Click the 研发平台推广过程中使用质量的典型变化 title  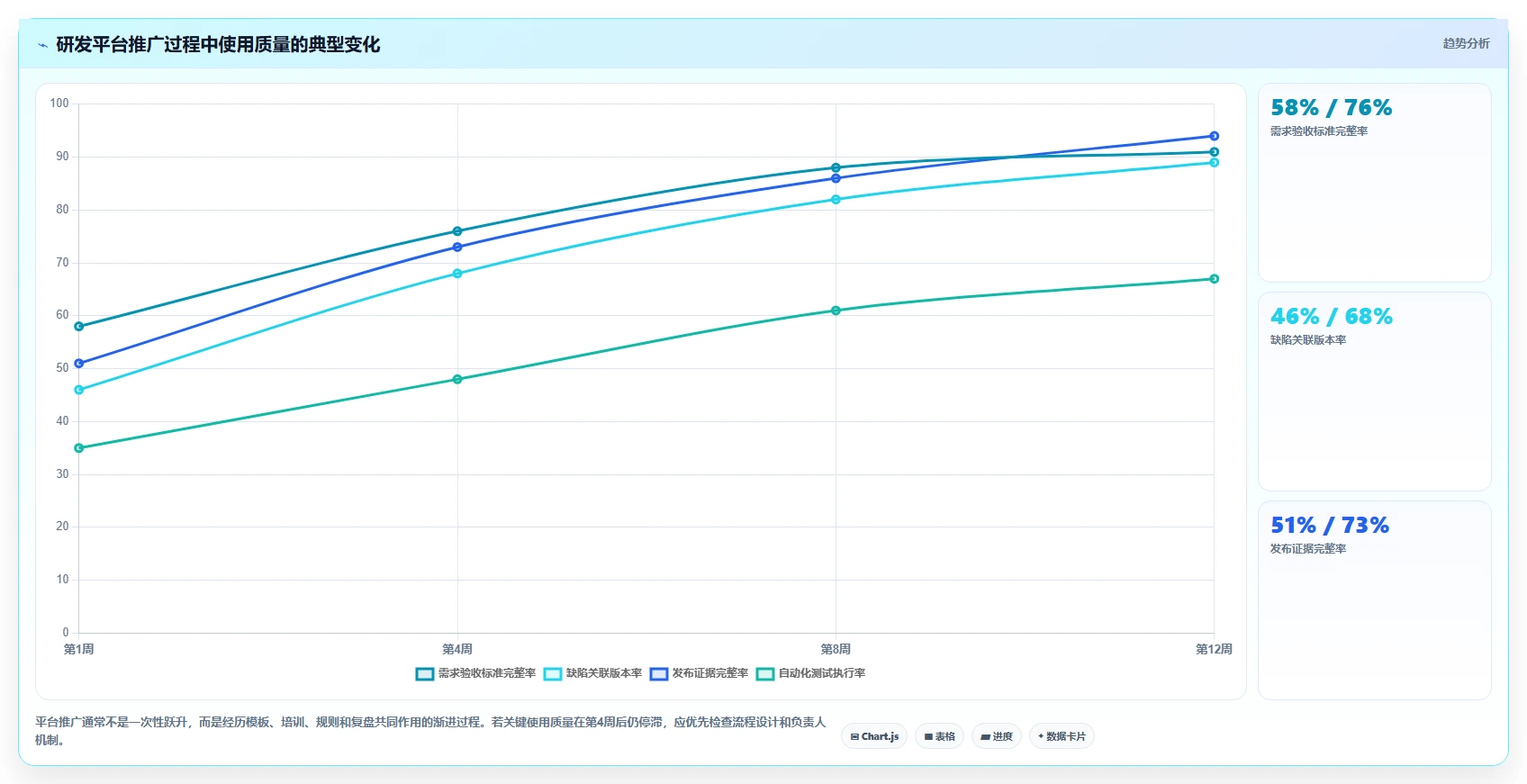218,45
